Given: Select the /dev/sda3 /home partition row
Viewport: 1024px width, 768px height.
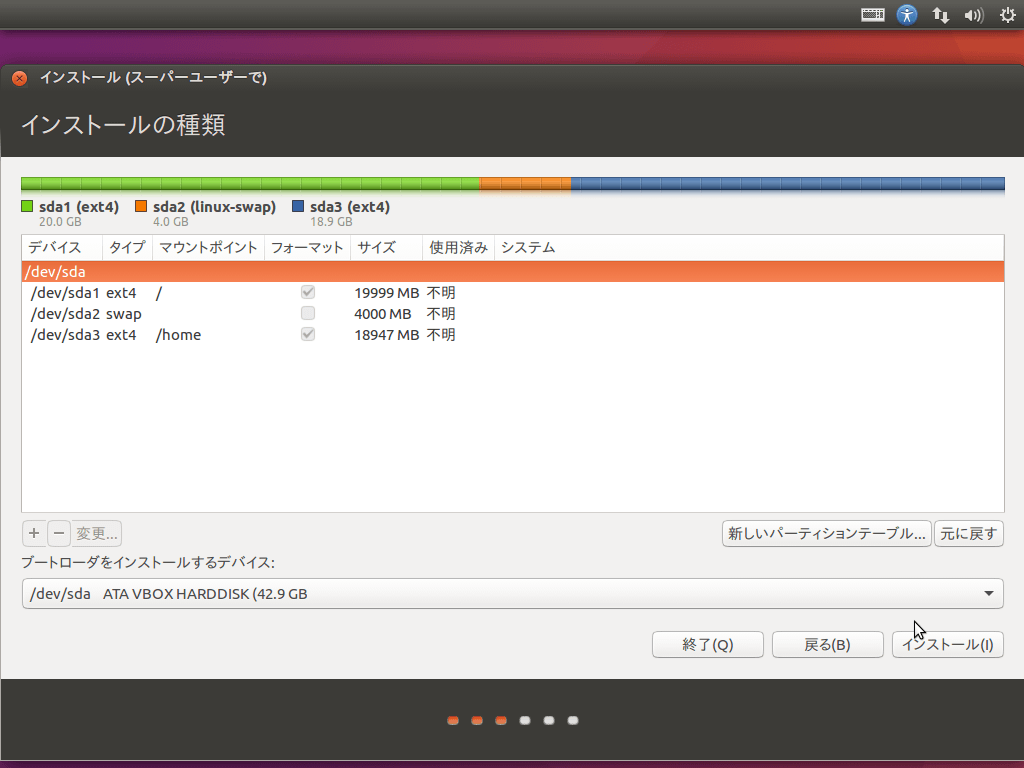Looking at the screenshot, I should 512,335.
